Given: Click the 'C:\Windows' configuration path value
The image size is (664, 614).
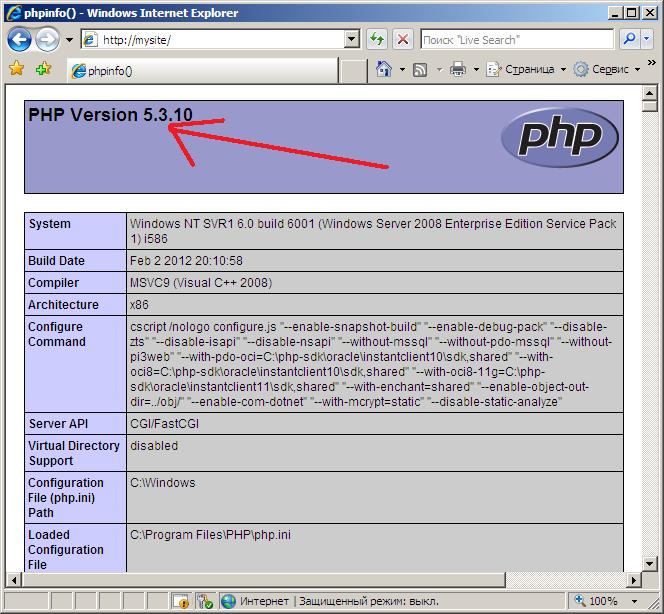Looking at the screenshot, I should (x=163, y=483).
